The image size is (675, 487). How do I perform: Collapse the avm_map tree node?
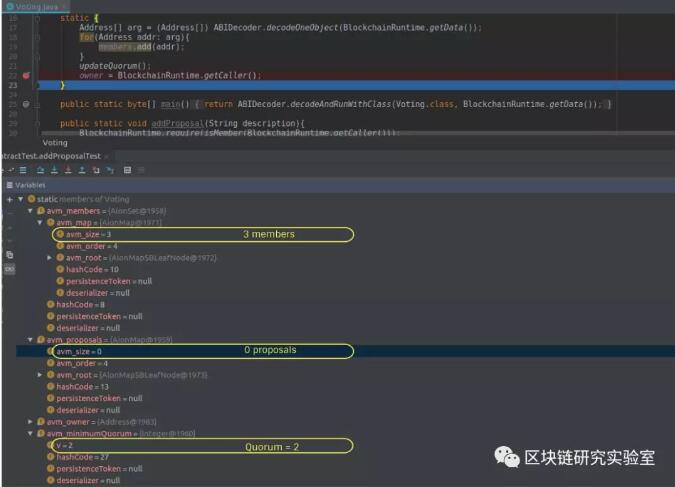coord(40,223)
